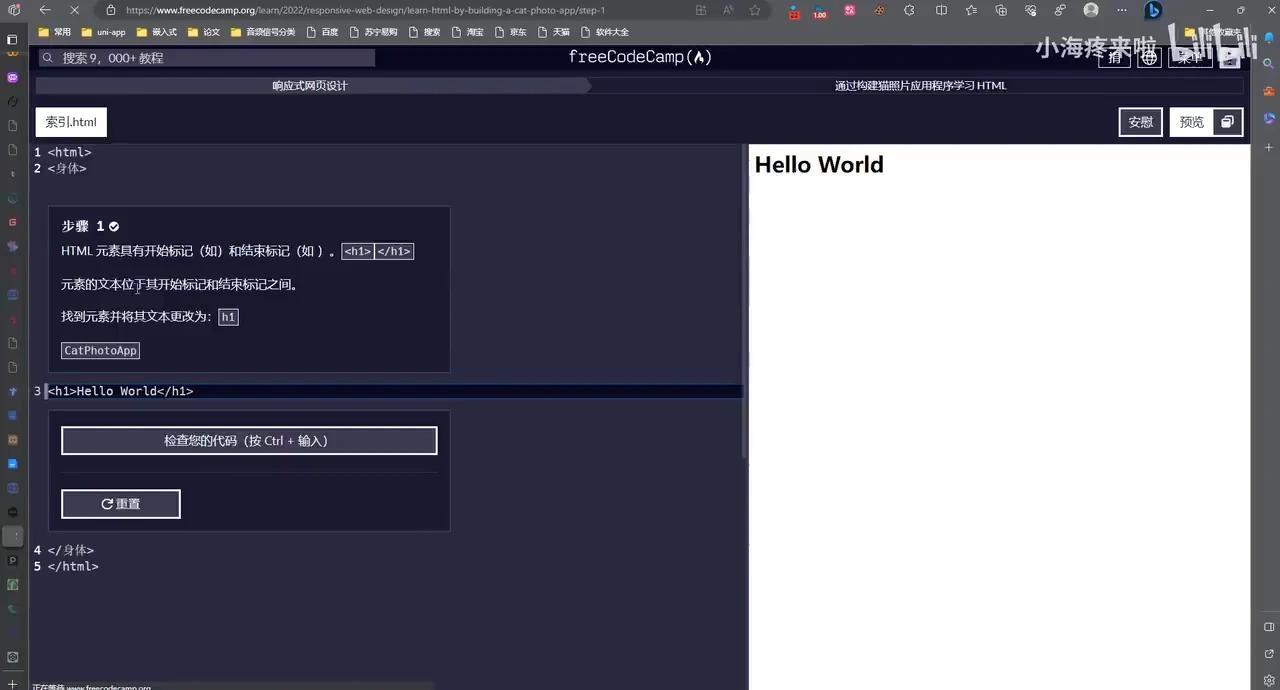The height and width of the screenshot is (690, 1280).
Task: Toggle the 安慰 console button
Action: 1140,122
